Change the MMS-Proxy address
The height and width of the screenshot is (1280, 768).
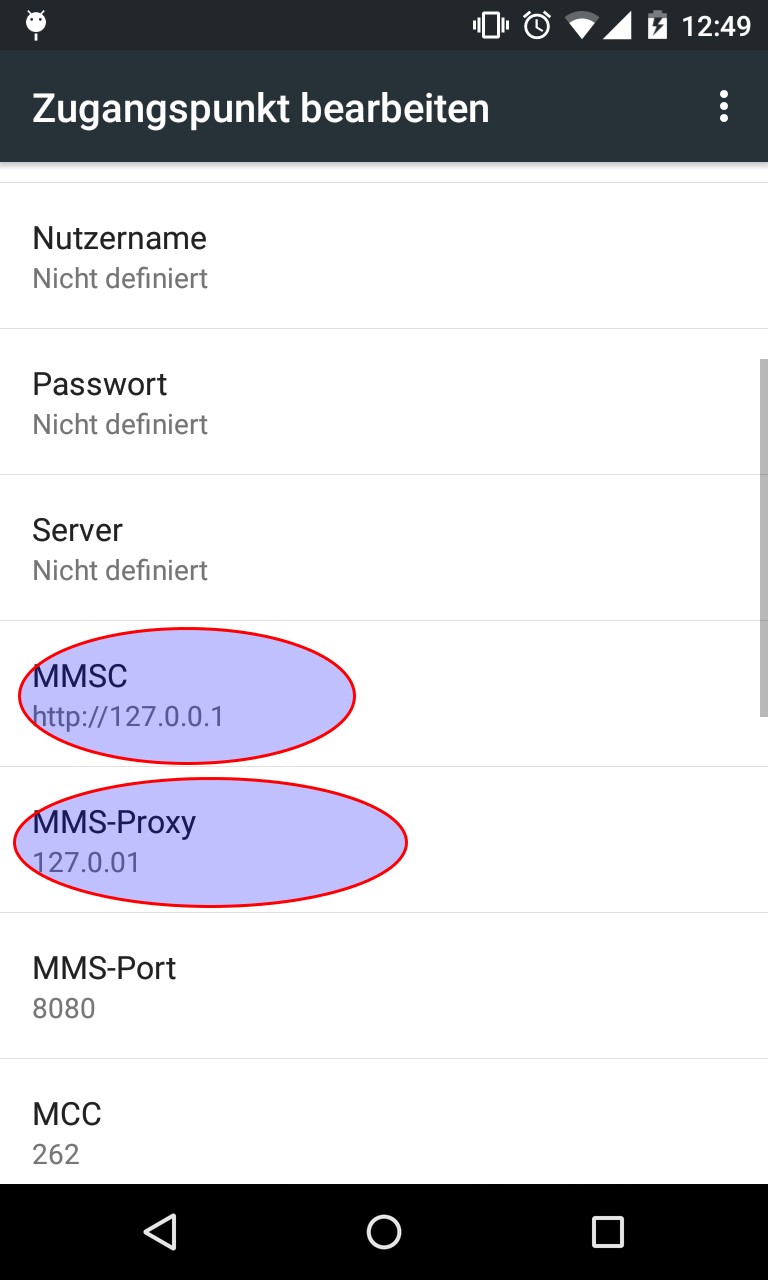[x=384, y=840]
